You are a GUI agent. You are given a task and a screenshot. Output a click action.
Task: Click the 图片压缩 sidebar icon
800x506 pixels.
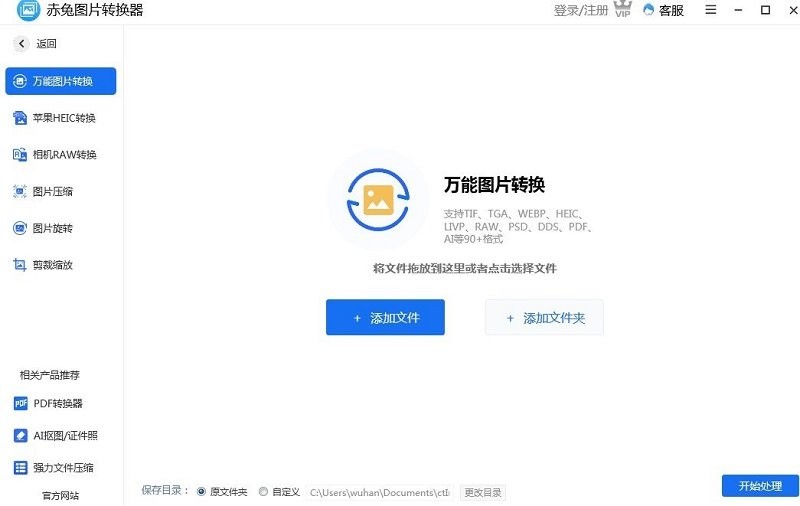(19, 191)
